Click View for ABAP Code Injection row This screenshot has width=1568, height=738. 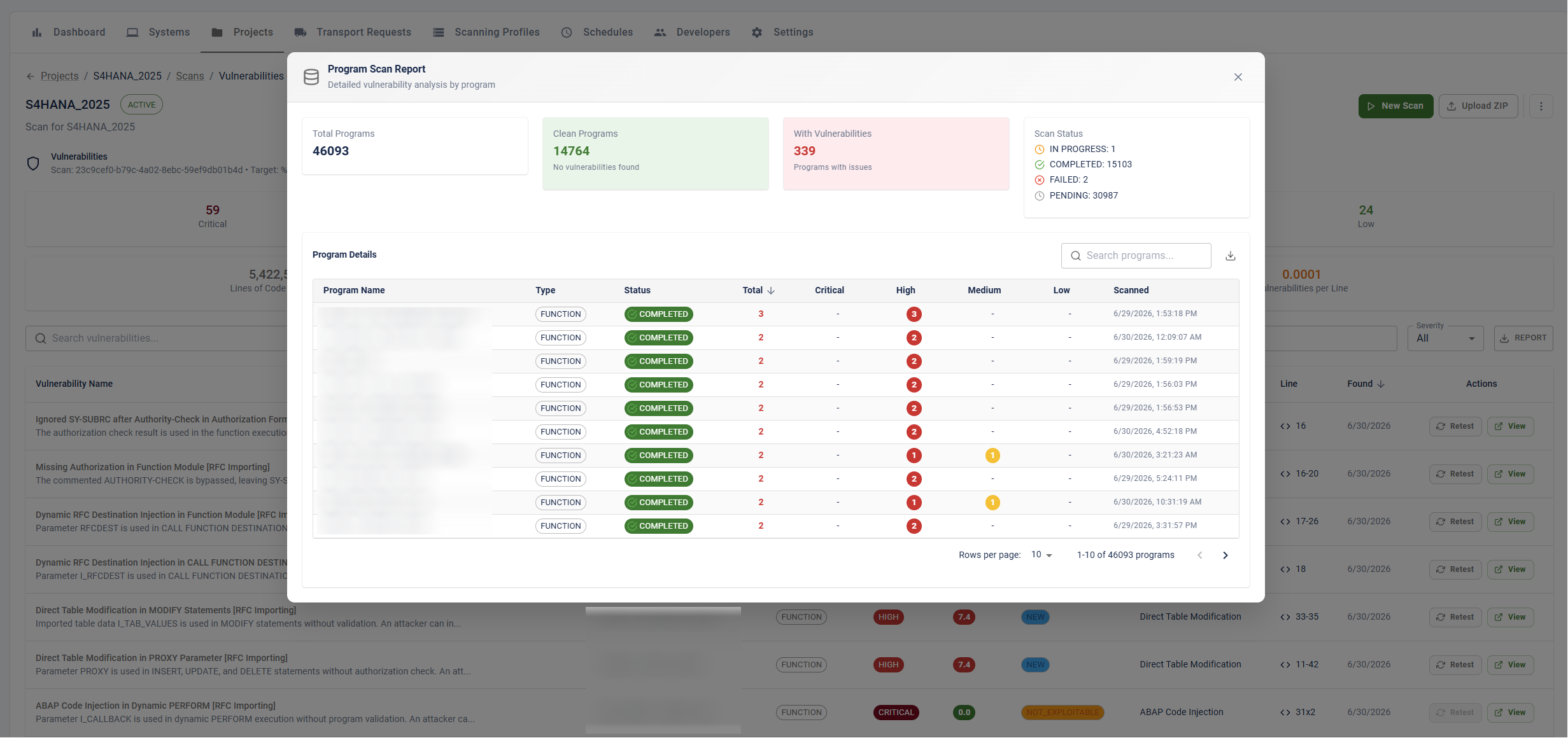tap(1510, 713)
